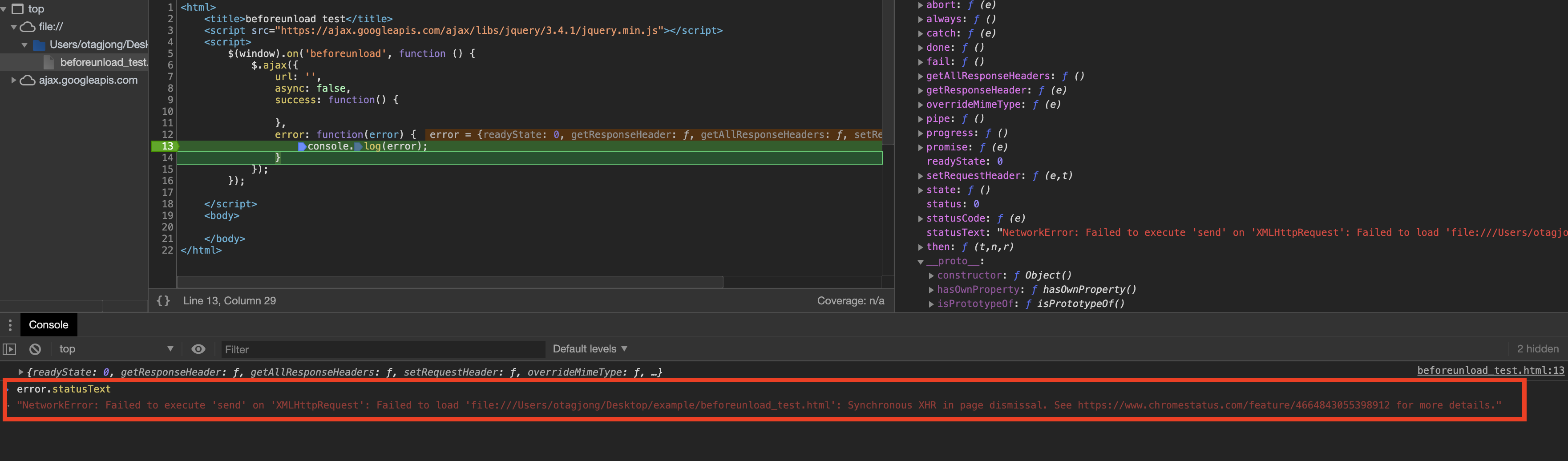Click the top frame window icon
The width and height of the screenshot is (1568, 461).
point(18,9)
